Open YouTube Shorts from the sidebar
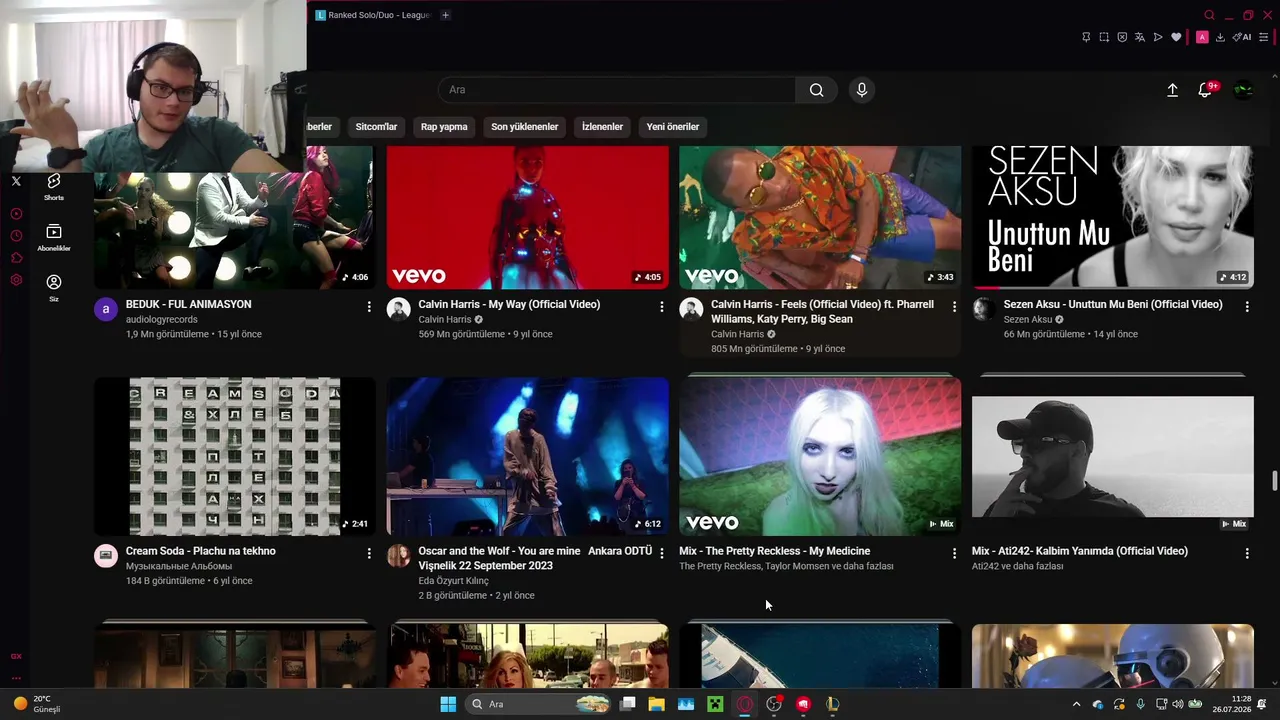 (54, 186)
